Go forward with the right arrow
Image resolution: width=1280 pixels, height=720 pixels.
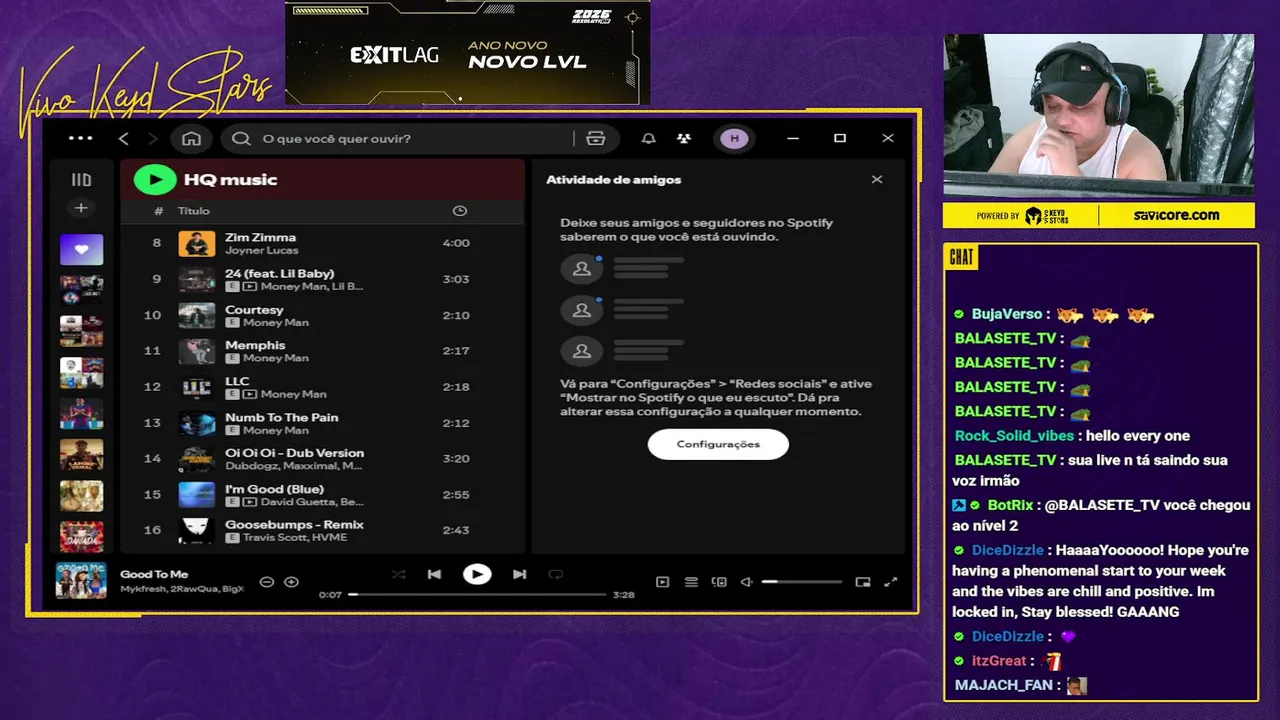pyautogui.click(x=152, y=138)
